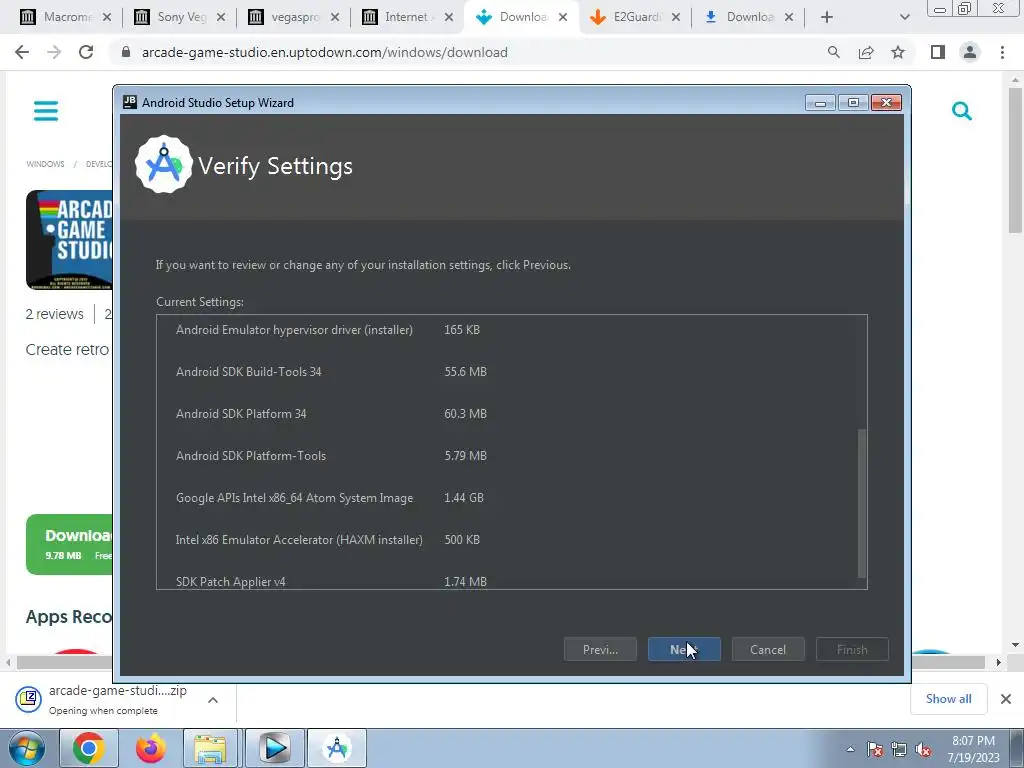Close the E2Guardian browser tab
Image resolution: width=1024 pixels, height=768 pixels.
[x=676, y=17]
